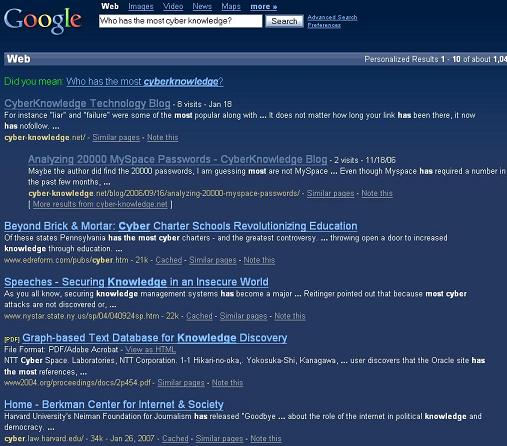The width and height of the screenshot is (507, 446).
Task: Switch to the Video tab
Action: 173,6
